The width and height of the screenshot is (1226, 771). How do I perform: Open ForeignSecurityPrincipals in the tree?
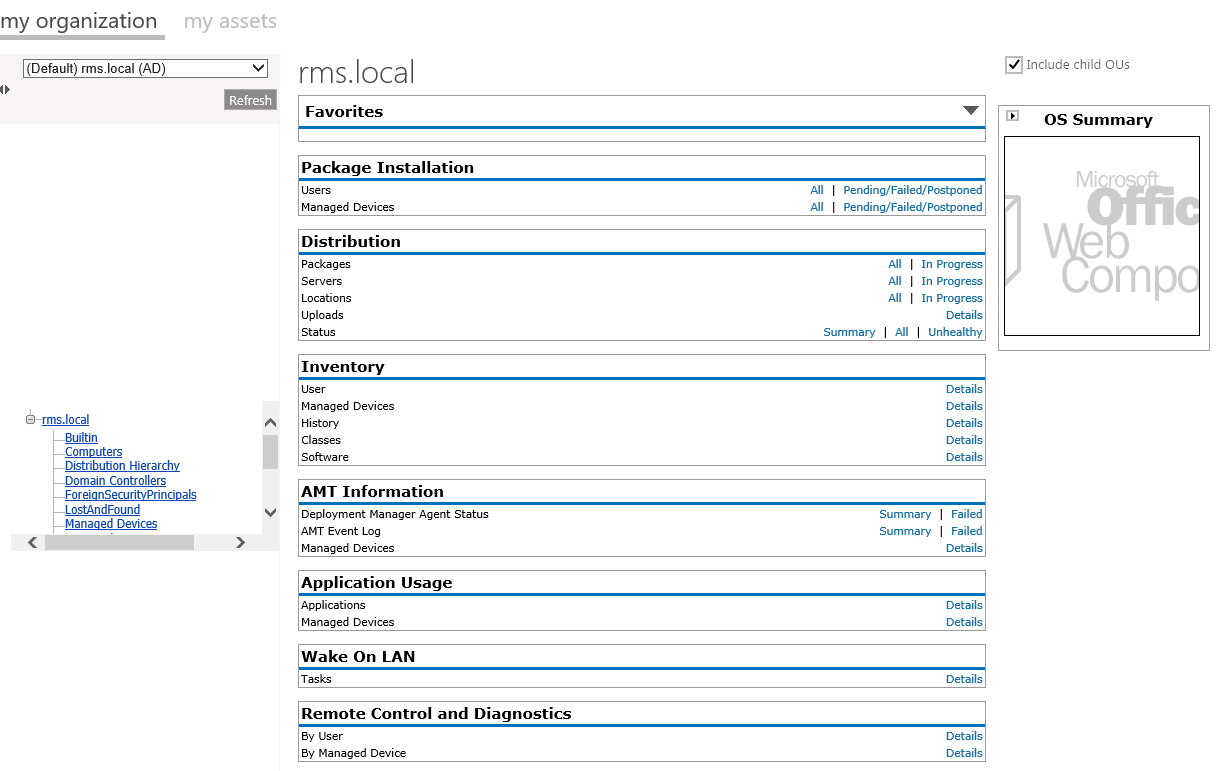131,495
